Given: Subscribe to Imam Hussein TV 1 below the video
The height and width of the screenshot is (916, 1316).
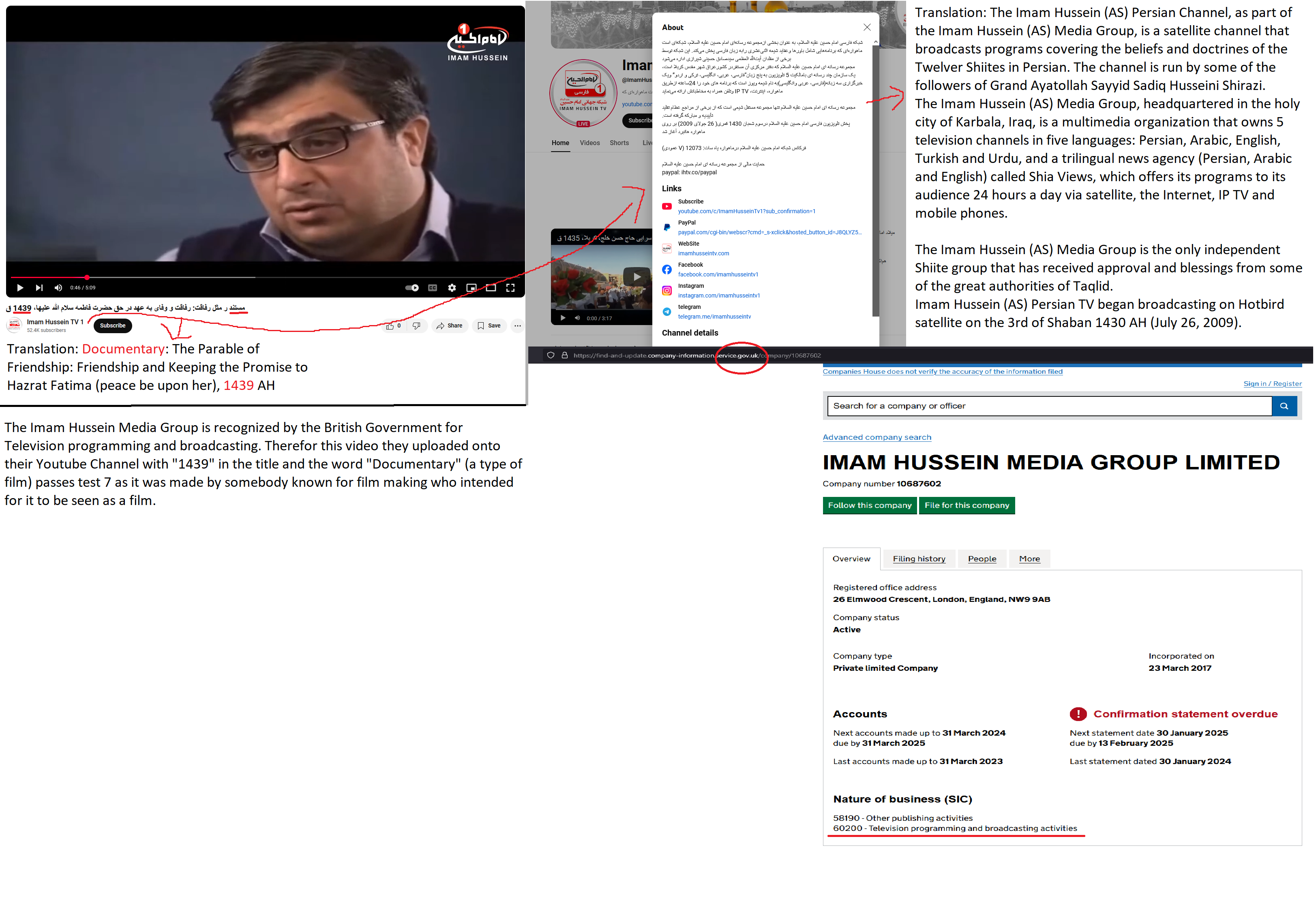Looking at the screenshot, I should click(113, 326).
